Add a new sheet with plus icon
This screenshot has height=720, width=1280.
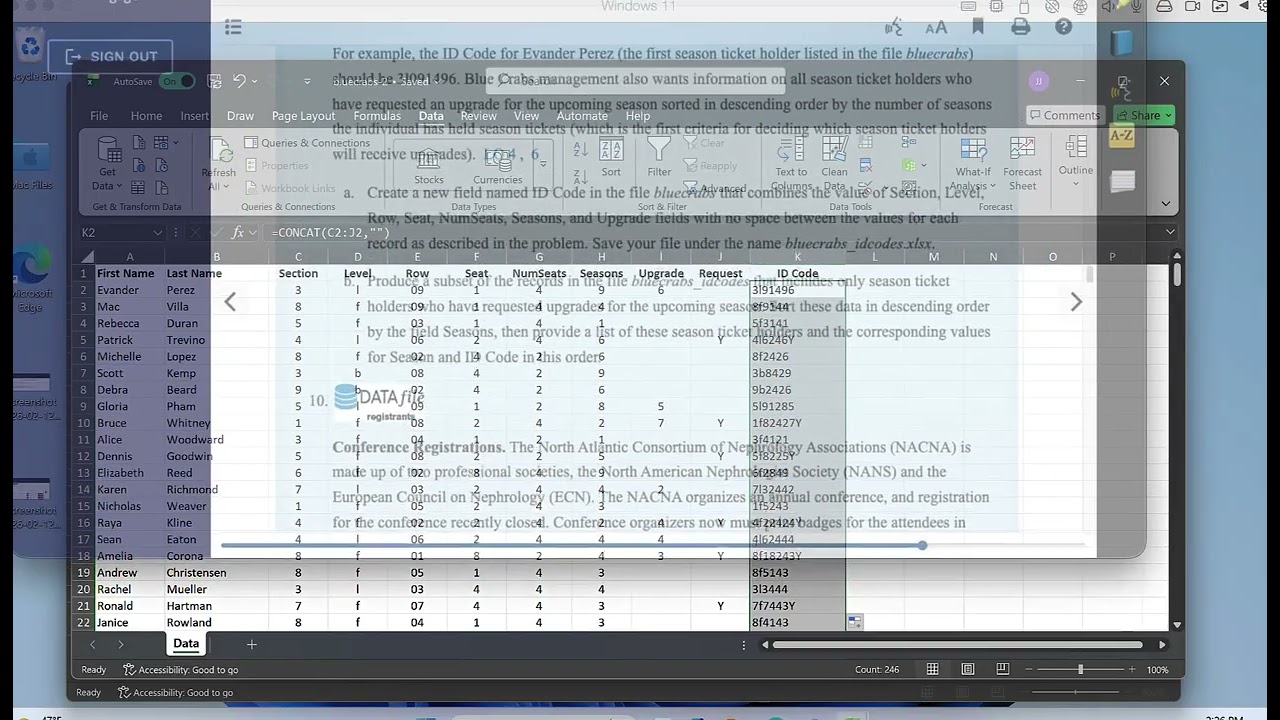(251, 645)
